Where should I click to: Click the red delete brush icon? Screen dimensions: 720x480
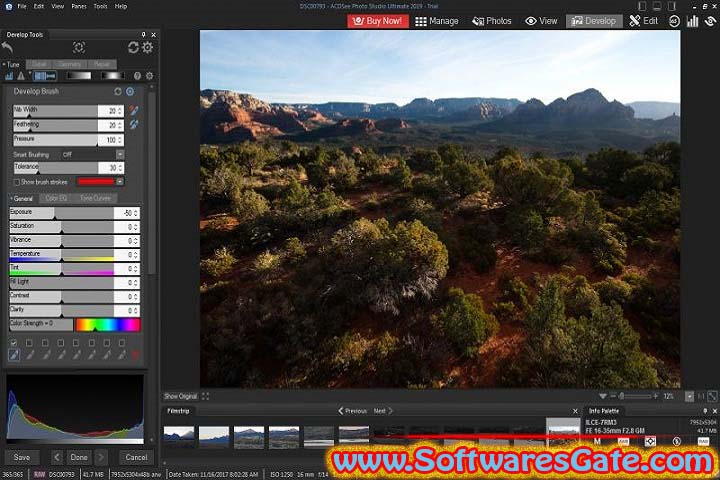click(x=136, y=355)
